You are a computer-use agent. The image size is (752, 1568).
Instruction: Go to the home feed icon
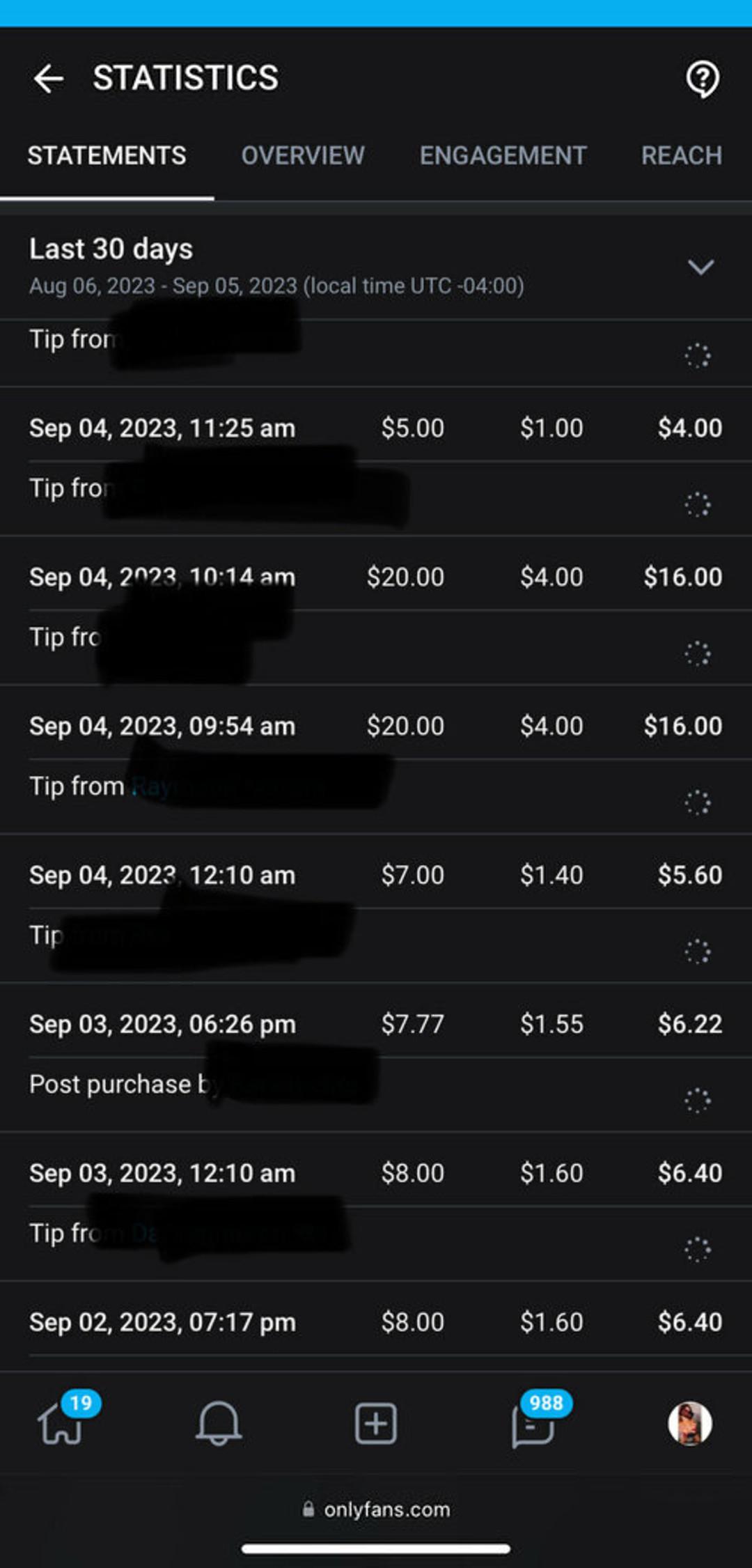(x=61, y=1423)
